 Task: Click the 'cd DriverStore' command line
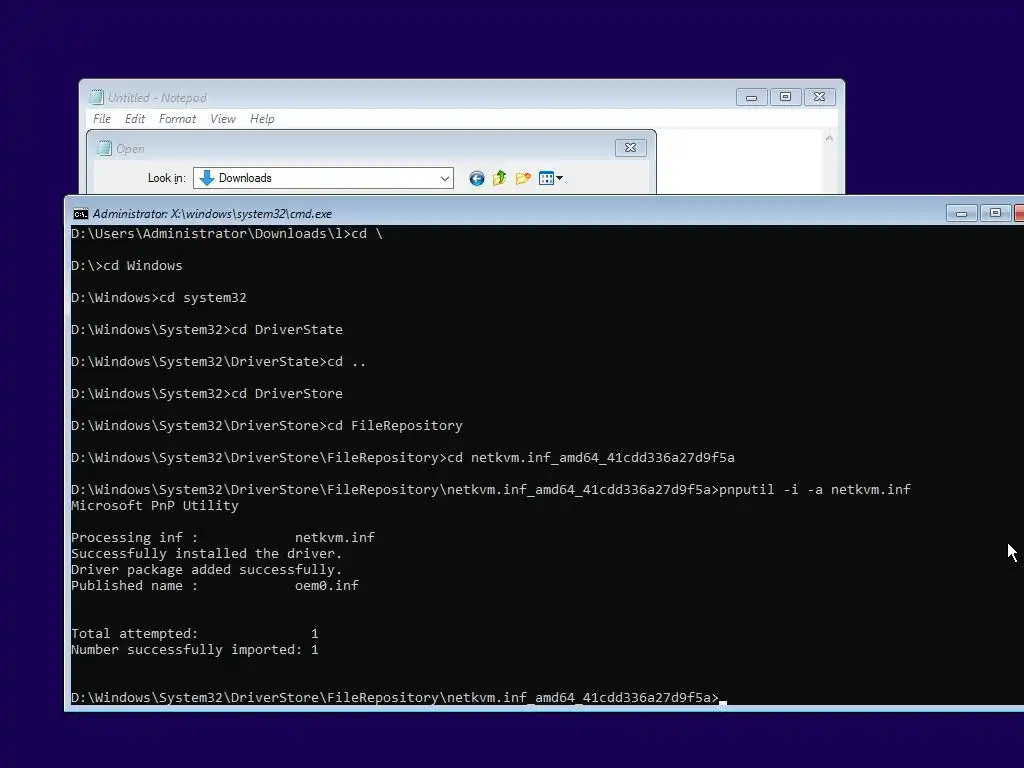point(207,393)
